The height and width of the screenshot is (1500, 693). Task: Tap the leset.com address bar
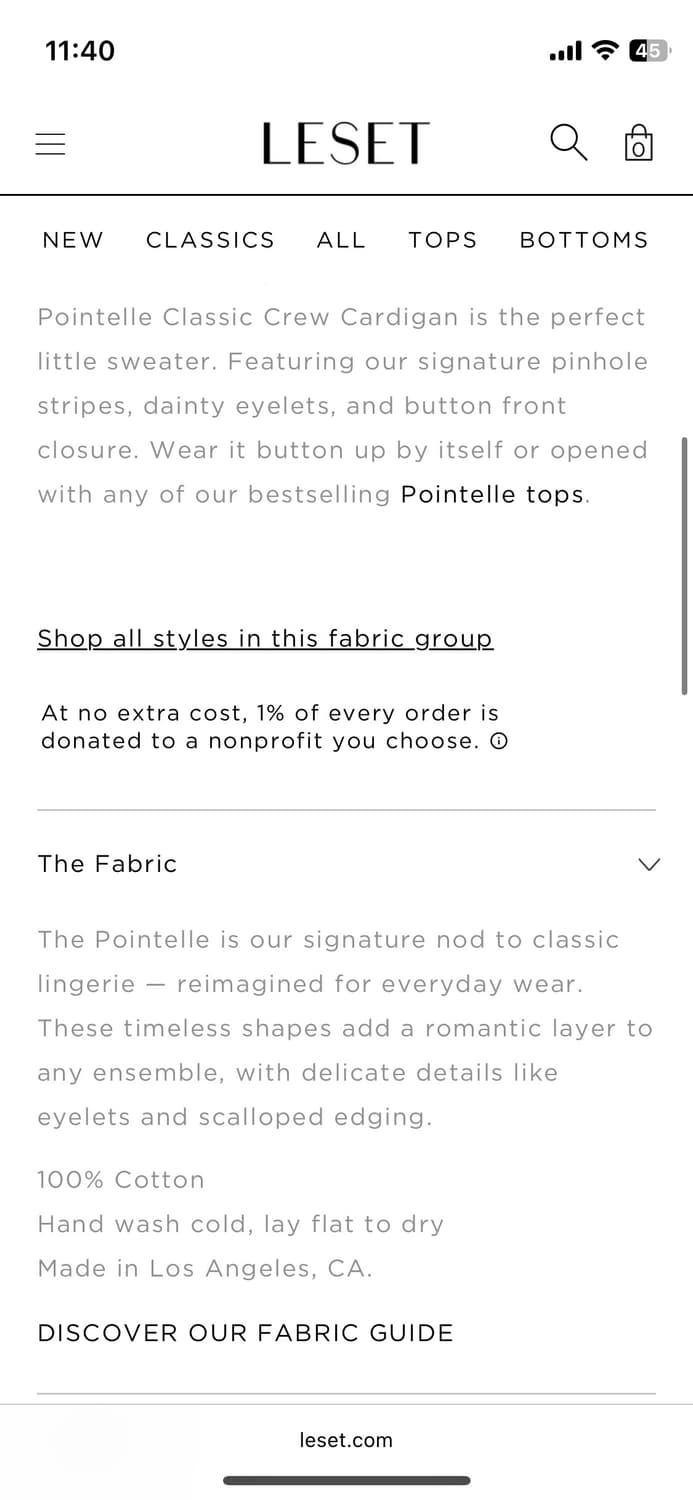coord(346,1440)
